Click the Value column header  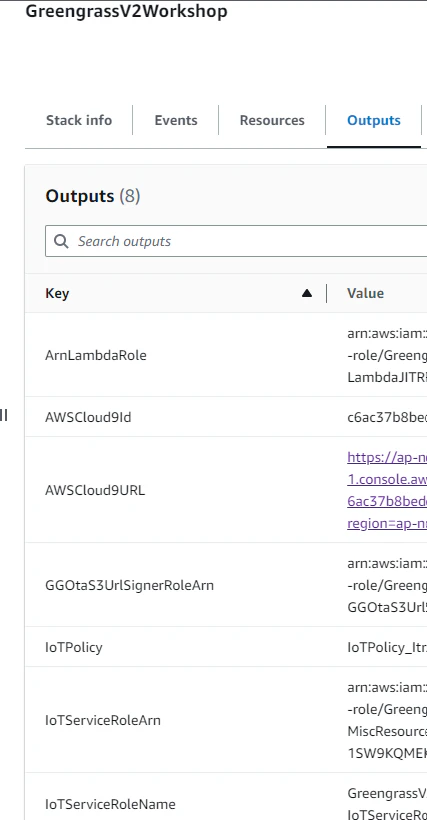(365, 293)
